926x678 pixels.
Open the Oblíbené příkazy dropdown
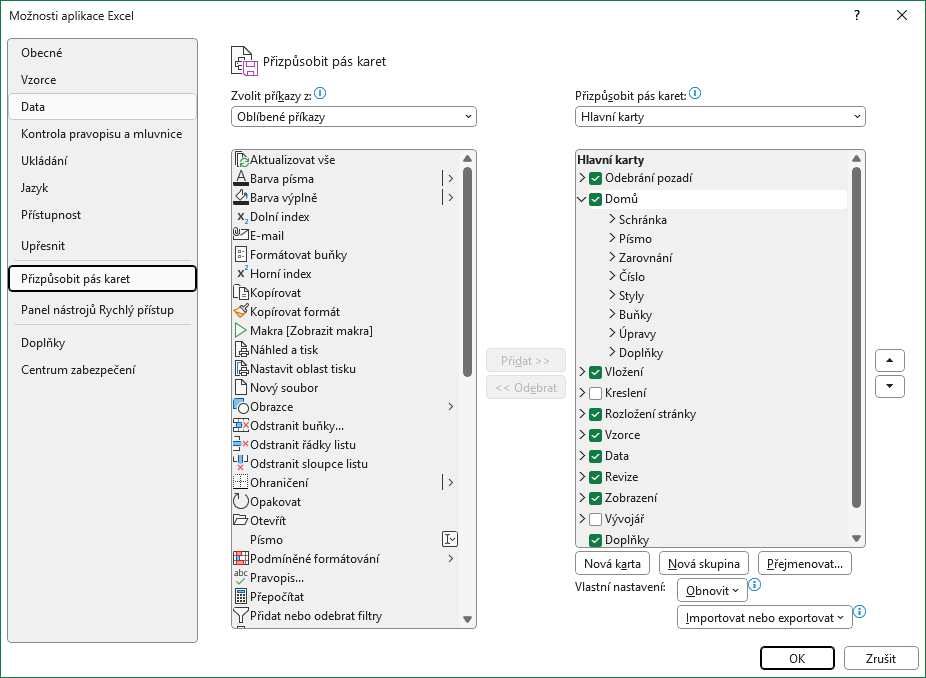(352, 116)
